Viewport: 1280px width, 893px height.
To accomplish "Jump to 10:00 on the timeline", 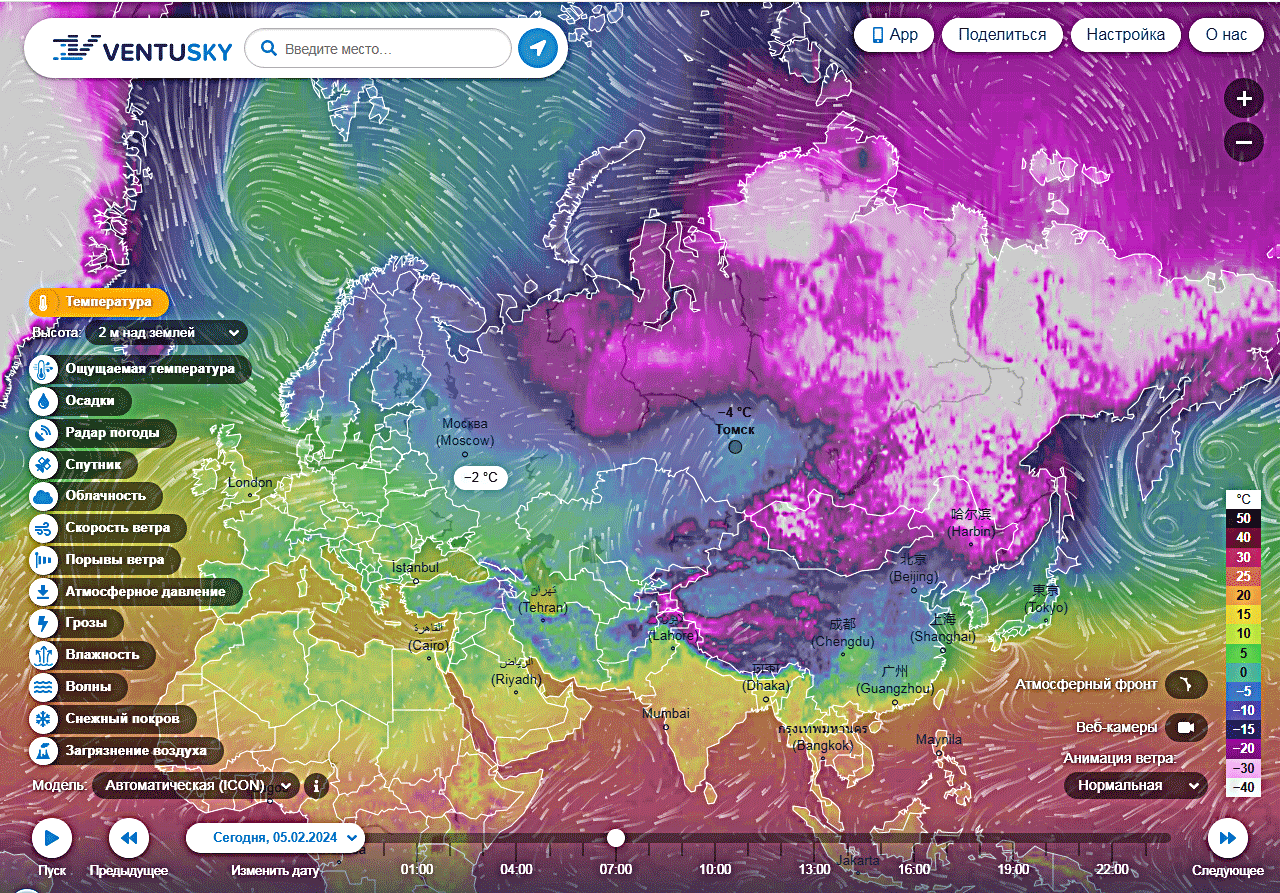I will (715, 869).
